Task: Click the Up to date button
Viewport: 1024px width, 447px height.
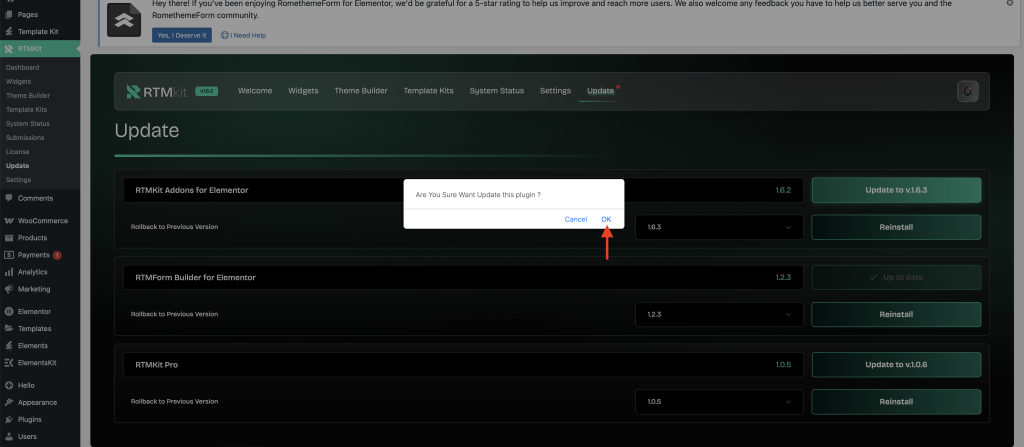Action: (x=896, y=278)
